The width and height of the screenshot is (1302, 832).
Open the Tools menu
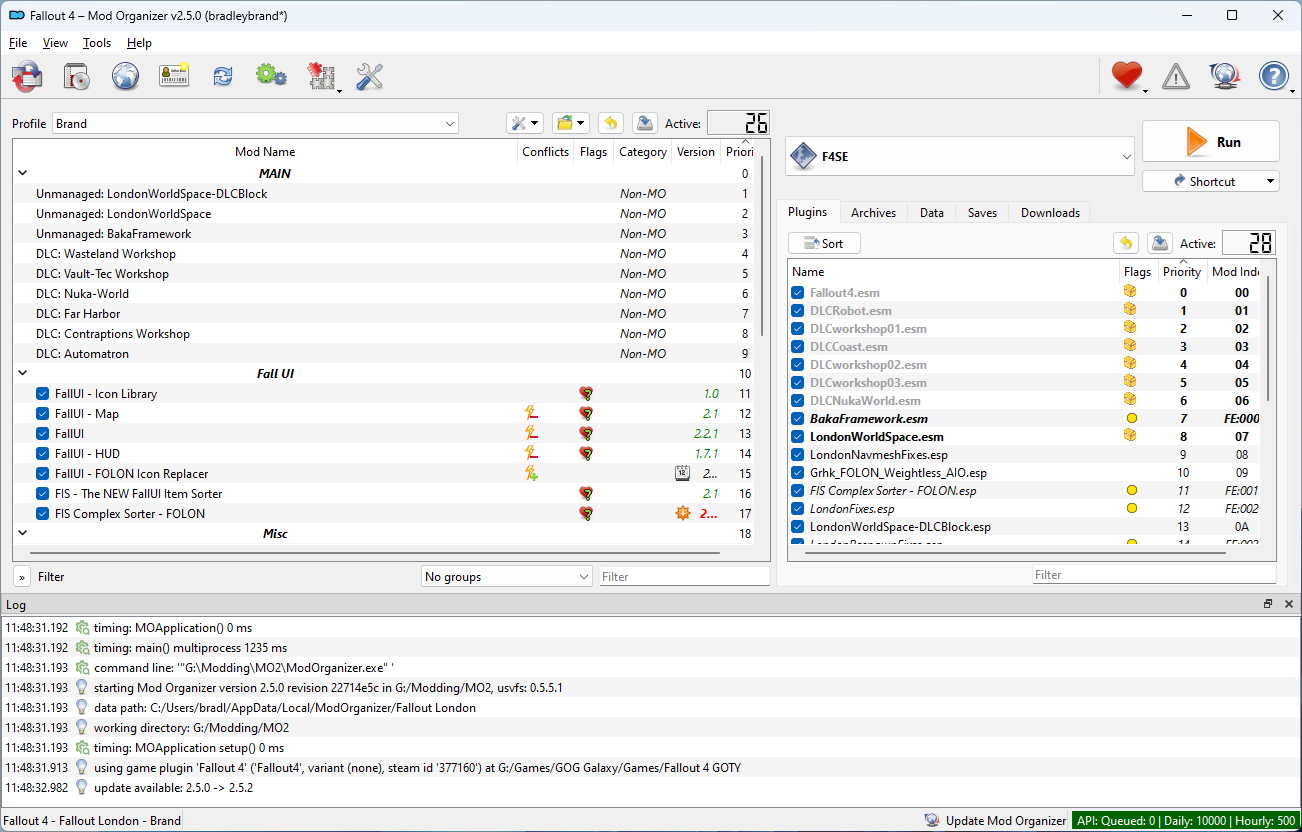97,43
